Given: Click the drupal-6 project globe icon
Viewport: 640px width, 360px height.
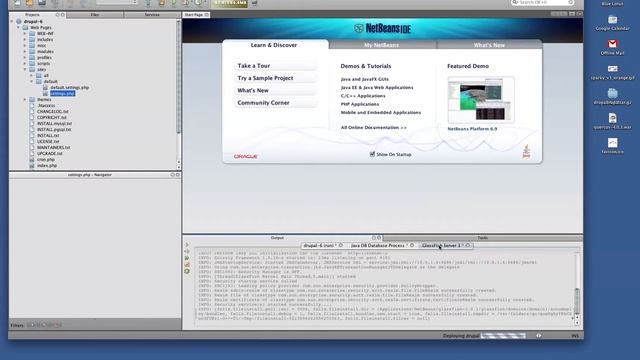Looking at the screenshot, I should 19,21.
